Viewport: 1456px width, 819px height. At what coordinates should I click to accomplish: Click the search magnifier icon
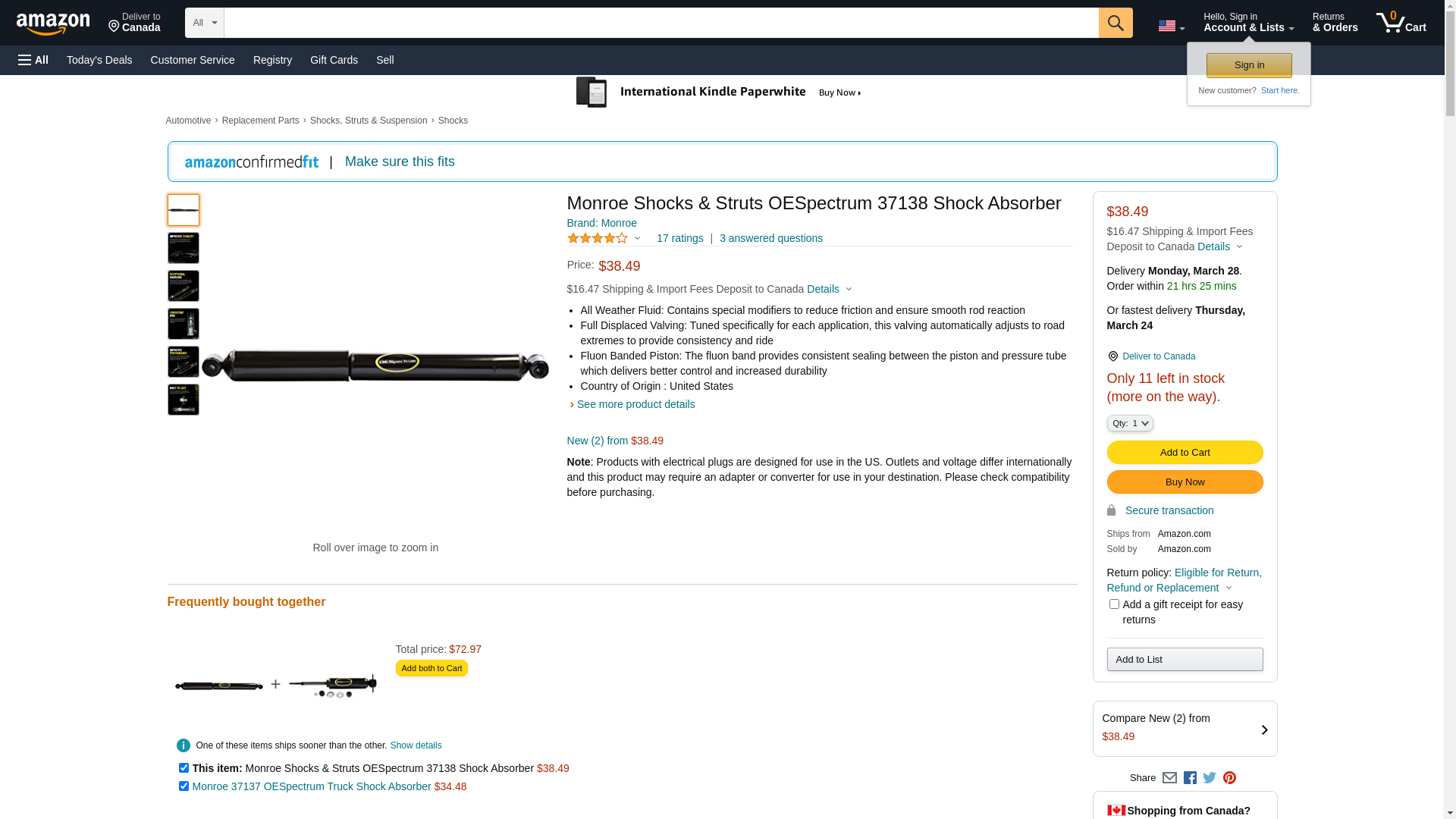click(1115, 23)
